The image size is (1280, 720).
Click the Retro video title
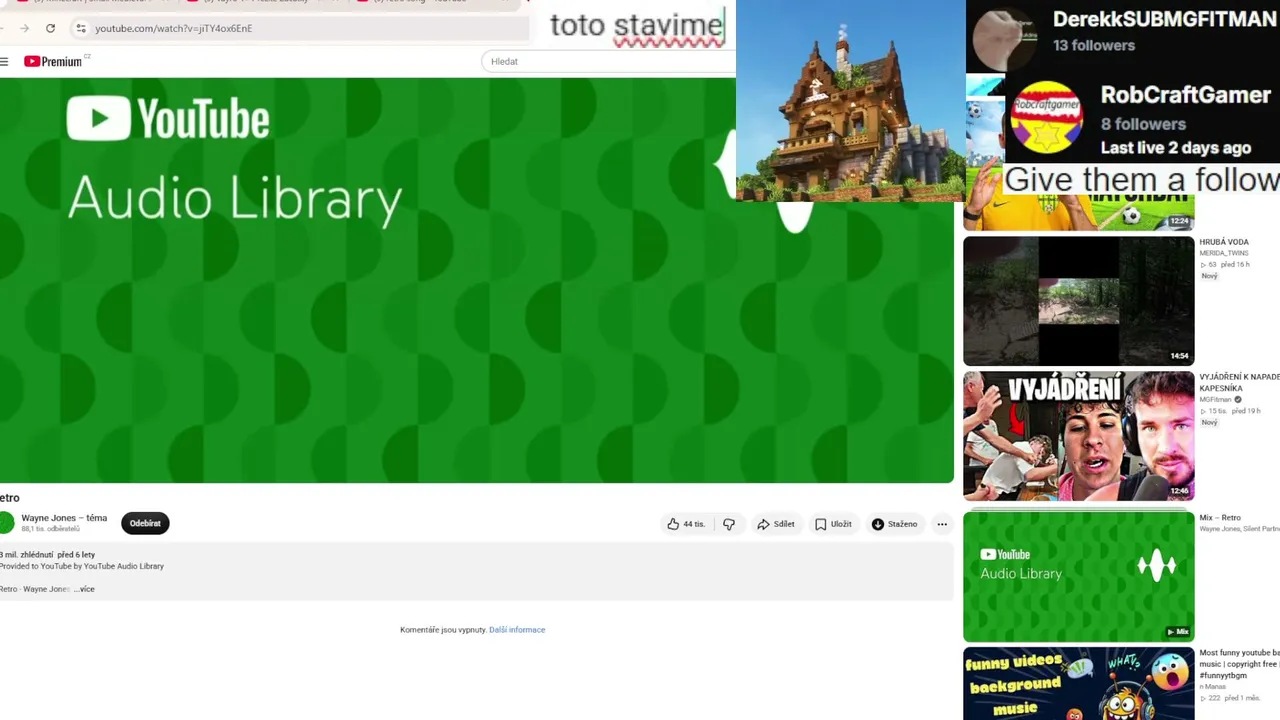point(10,498)
